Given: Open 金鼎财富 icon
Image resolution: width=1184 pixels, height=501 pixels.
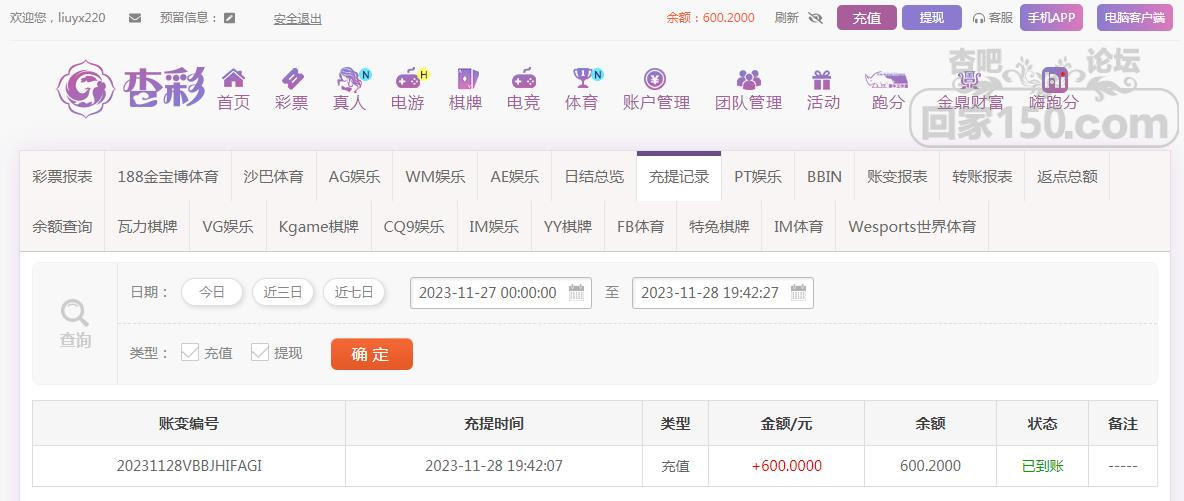Looking at the screenshot, I should pyautogui.click(x=968, y=79).
